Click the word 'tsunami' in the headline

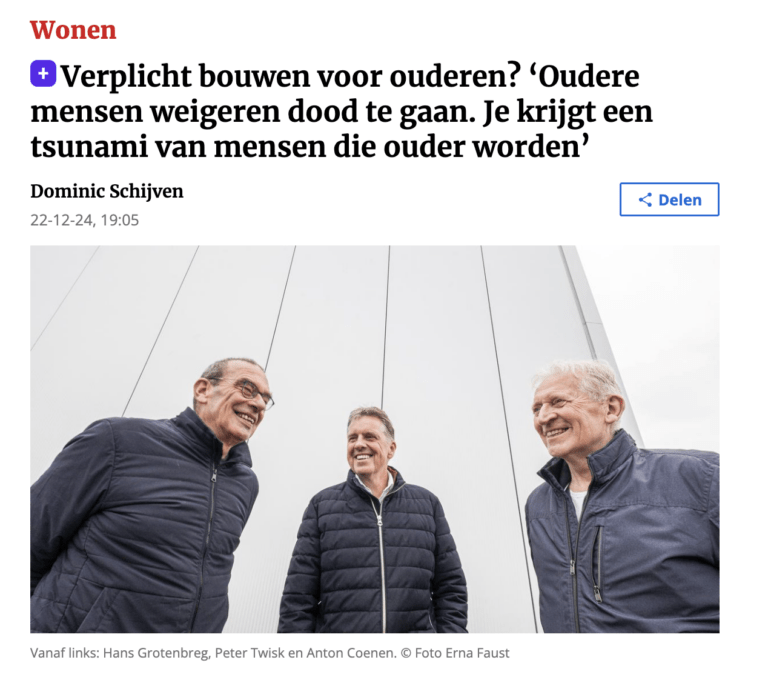[x=89, y=147]
